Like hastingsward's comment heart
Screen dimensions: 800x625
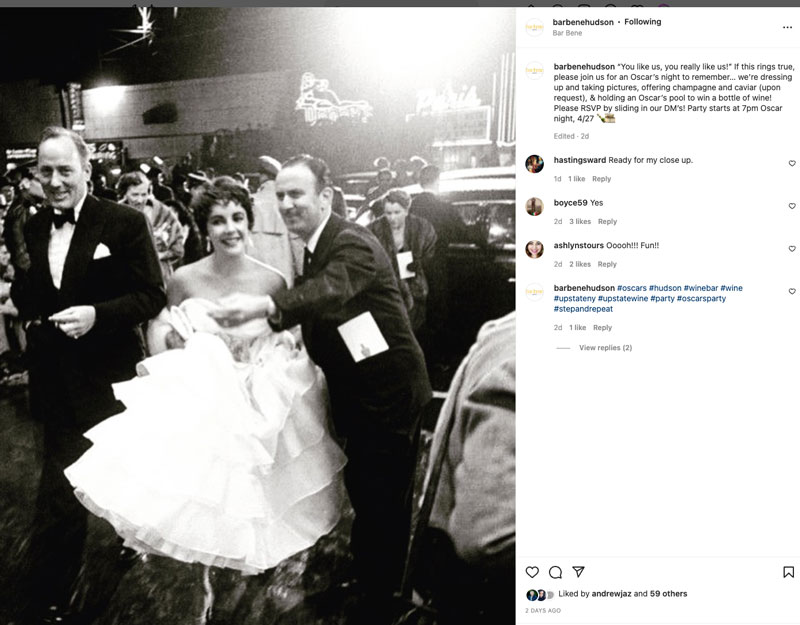tap(792, 163)
